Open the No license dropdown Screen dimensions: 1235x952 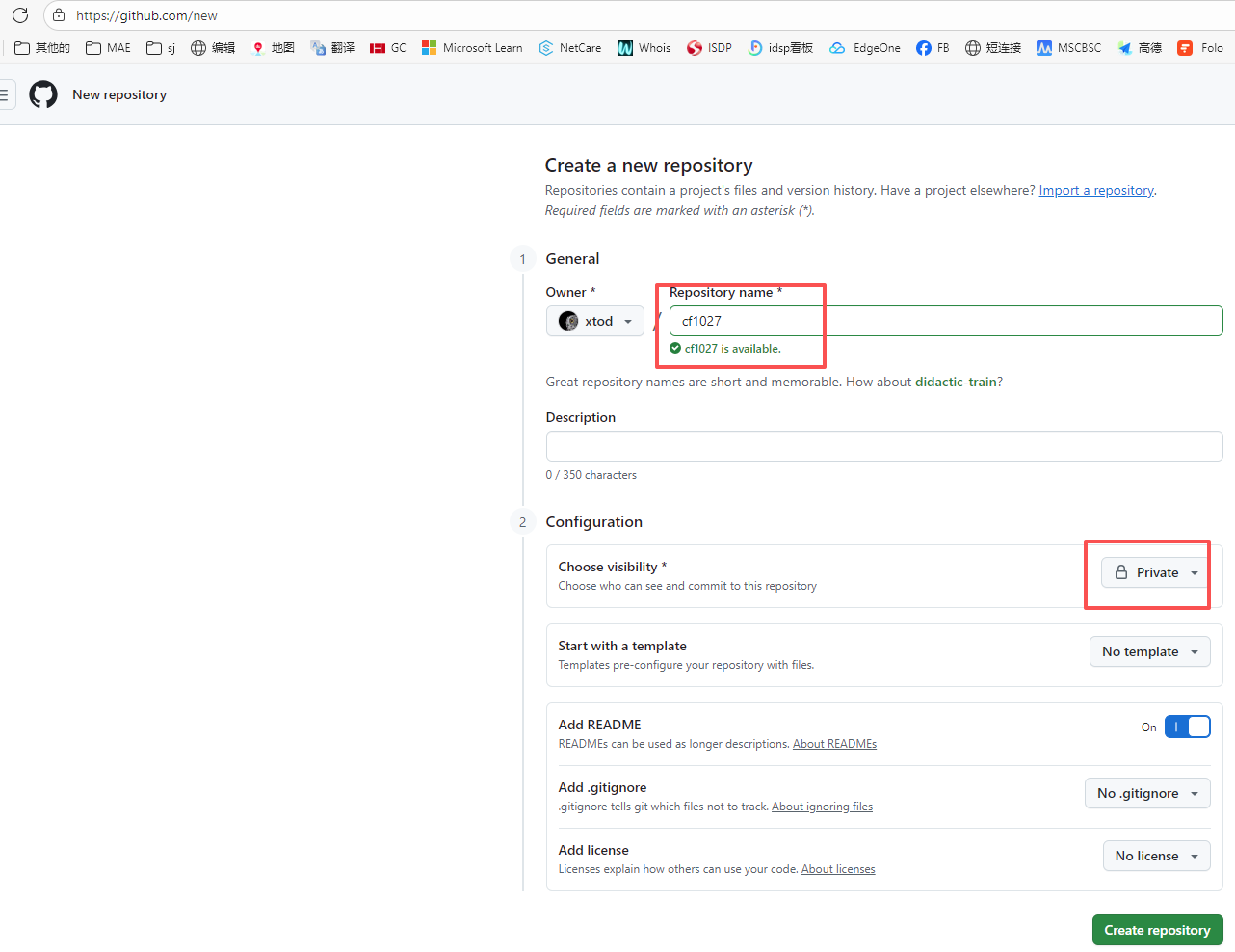pos(1156,856)
